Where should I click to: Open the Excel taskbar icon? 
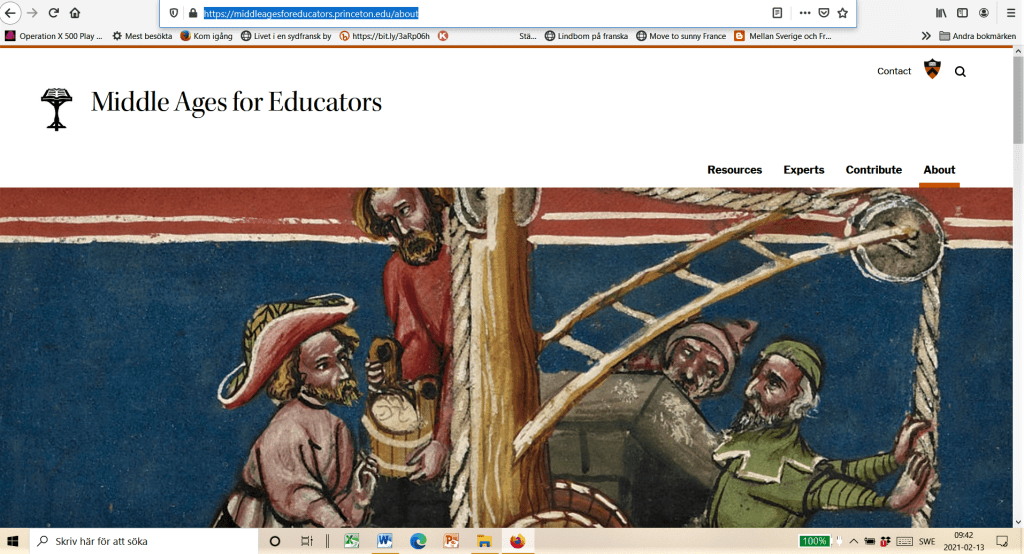352,541
